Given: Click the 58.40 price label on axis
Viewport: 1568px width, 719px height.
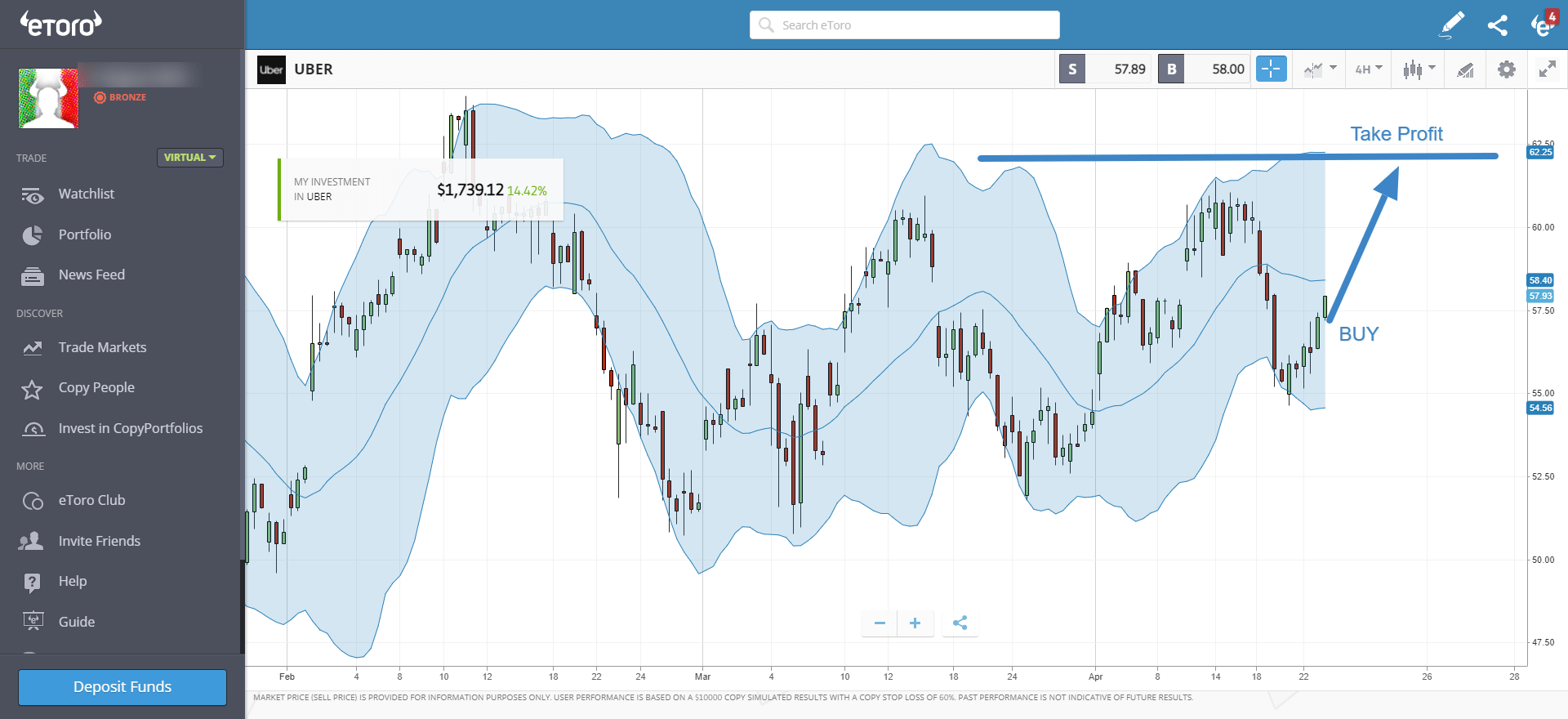Looking at the screenshot, I should coord(1540,280).
